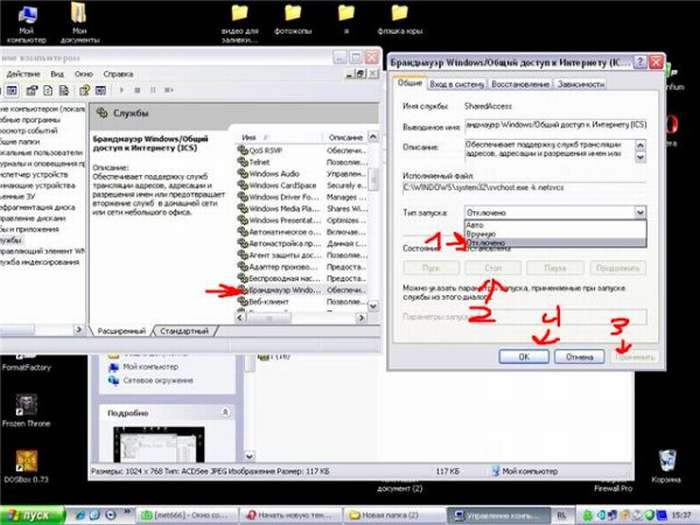Select the фотожопы desktop folder

(293, 20)
